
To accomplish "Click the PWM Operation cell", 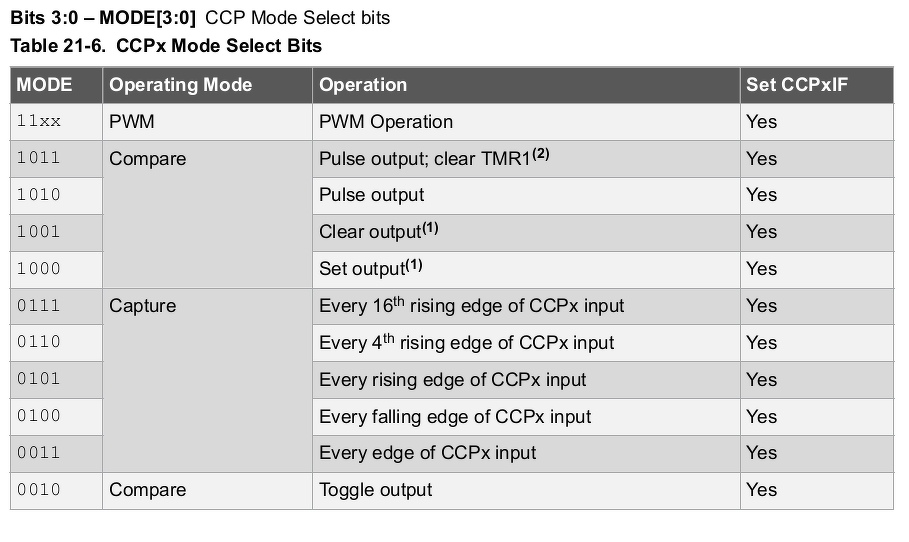I will [386, 122].
